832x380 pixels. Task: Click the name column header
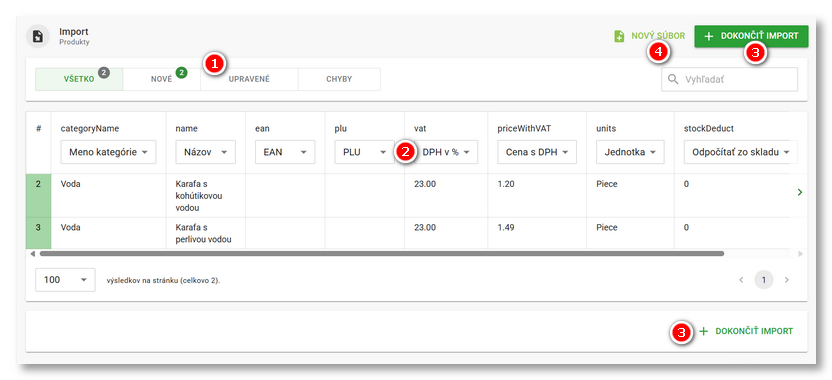tap(186, 128)
